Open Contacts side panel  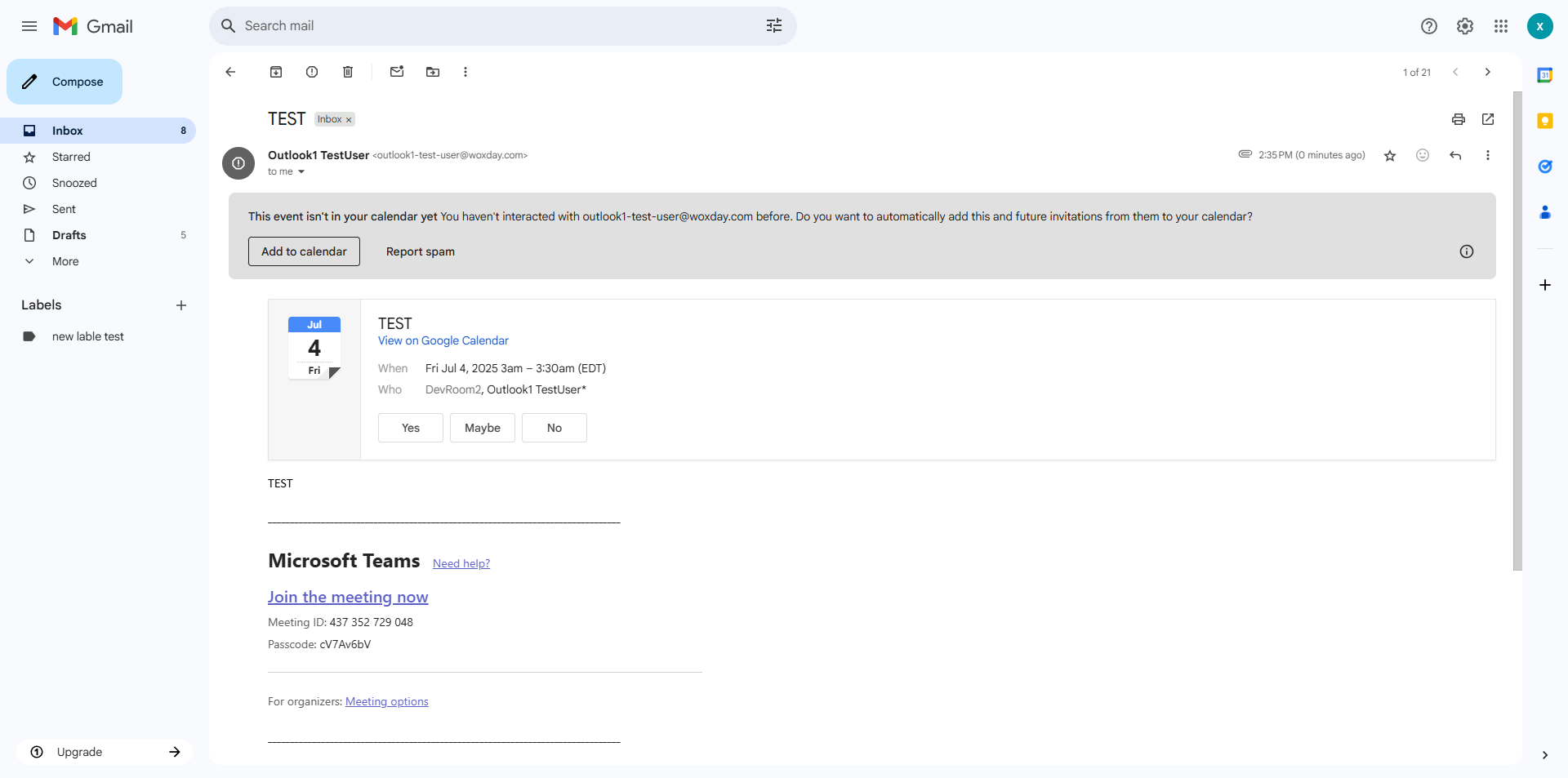click(1545, 212)
